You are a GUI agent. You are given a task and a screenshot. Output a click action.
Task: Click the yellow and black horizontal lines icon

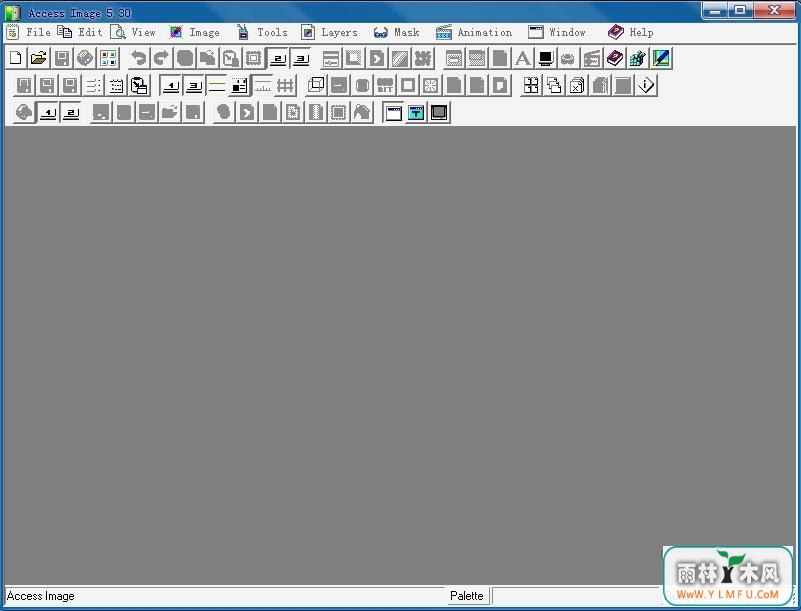click(x=217, y=85)
